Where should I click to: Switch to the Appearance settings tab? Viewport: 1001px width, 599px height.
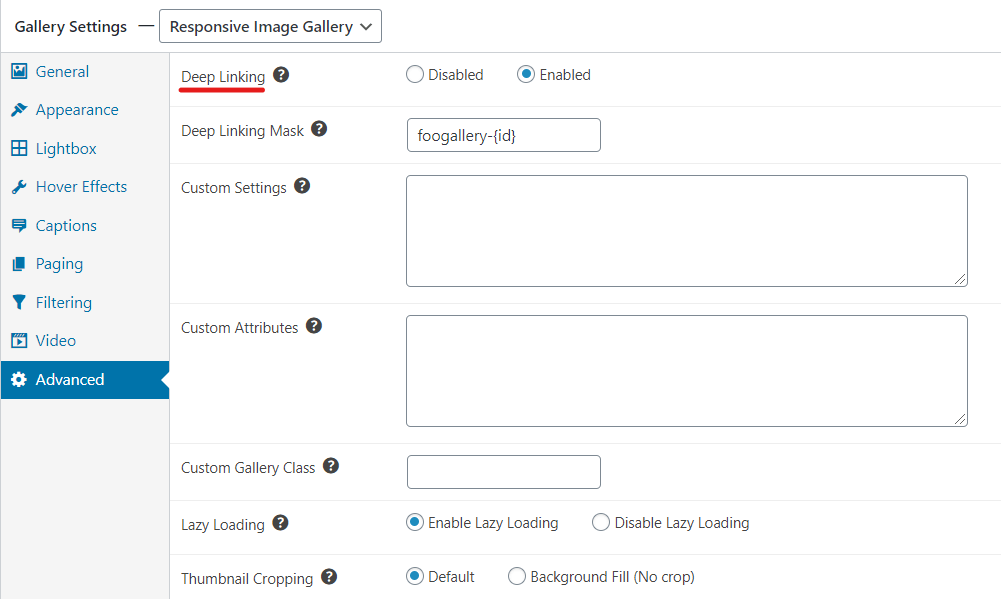click(x=85, y=110)
